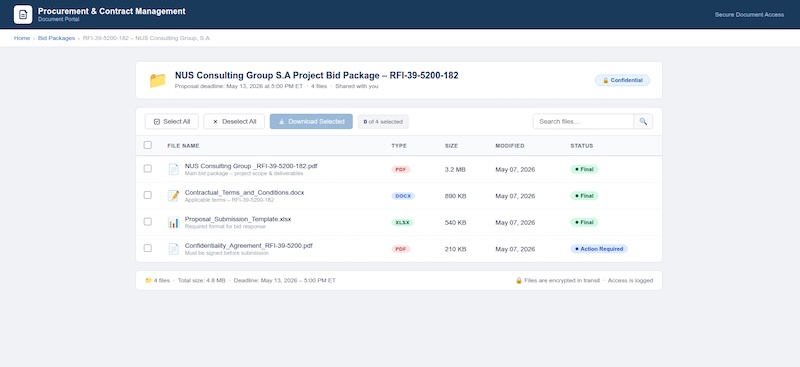Click the Deselect All button
Viewport: 800px width, 367px height.
[x=234, y=121]
